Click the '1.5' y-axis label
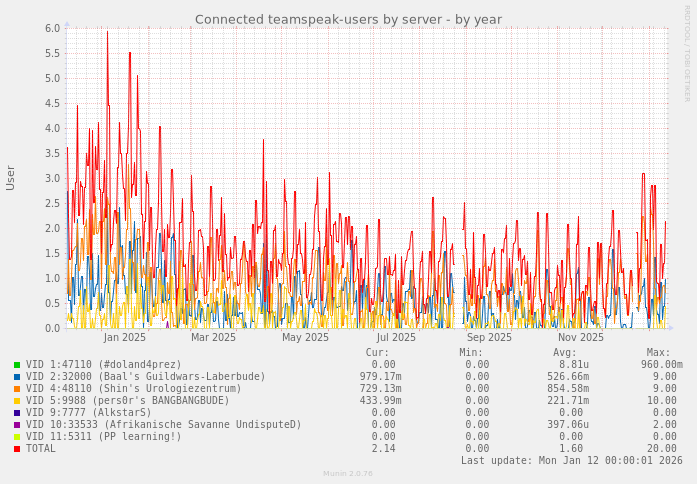Image resolution: width=697 pixels, height=484 pixels. [x=52, y=254]
